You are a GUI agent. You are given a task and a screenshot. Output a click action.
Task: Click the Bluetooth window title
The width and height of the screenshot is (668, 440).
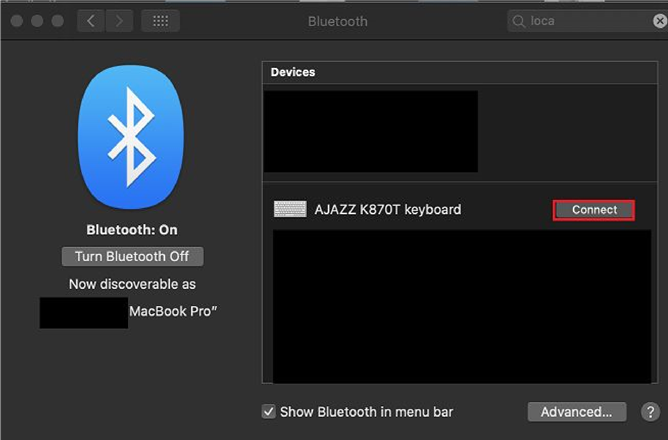[x=337, y=21]
